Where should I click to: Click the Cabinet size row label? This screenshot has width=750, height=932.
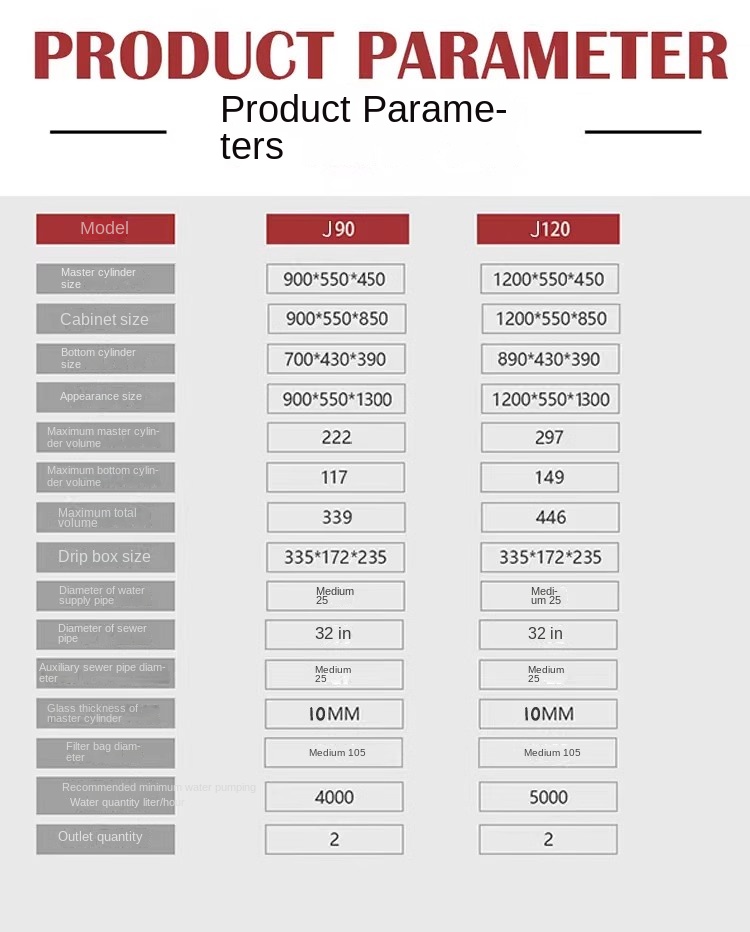[x=105, y=319]
